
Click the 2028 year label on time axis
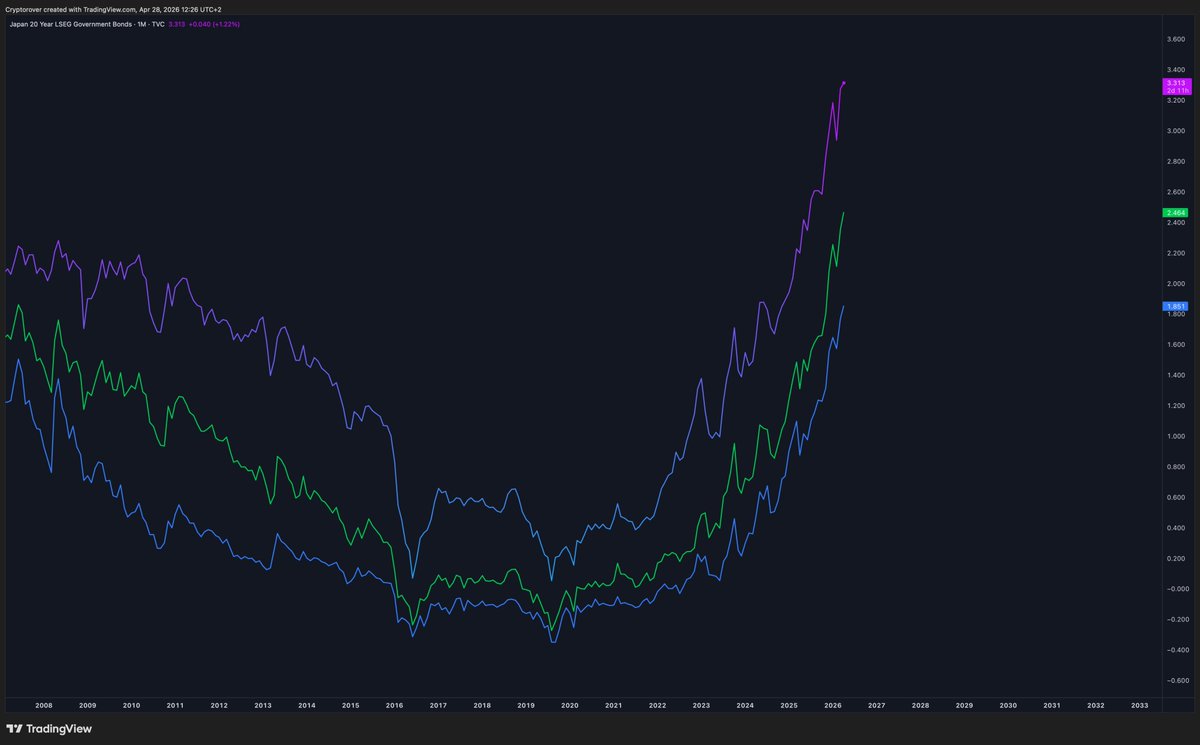(920, 705)
